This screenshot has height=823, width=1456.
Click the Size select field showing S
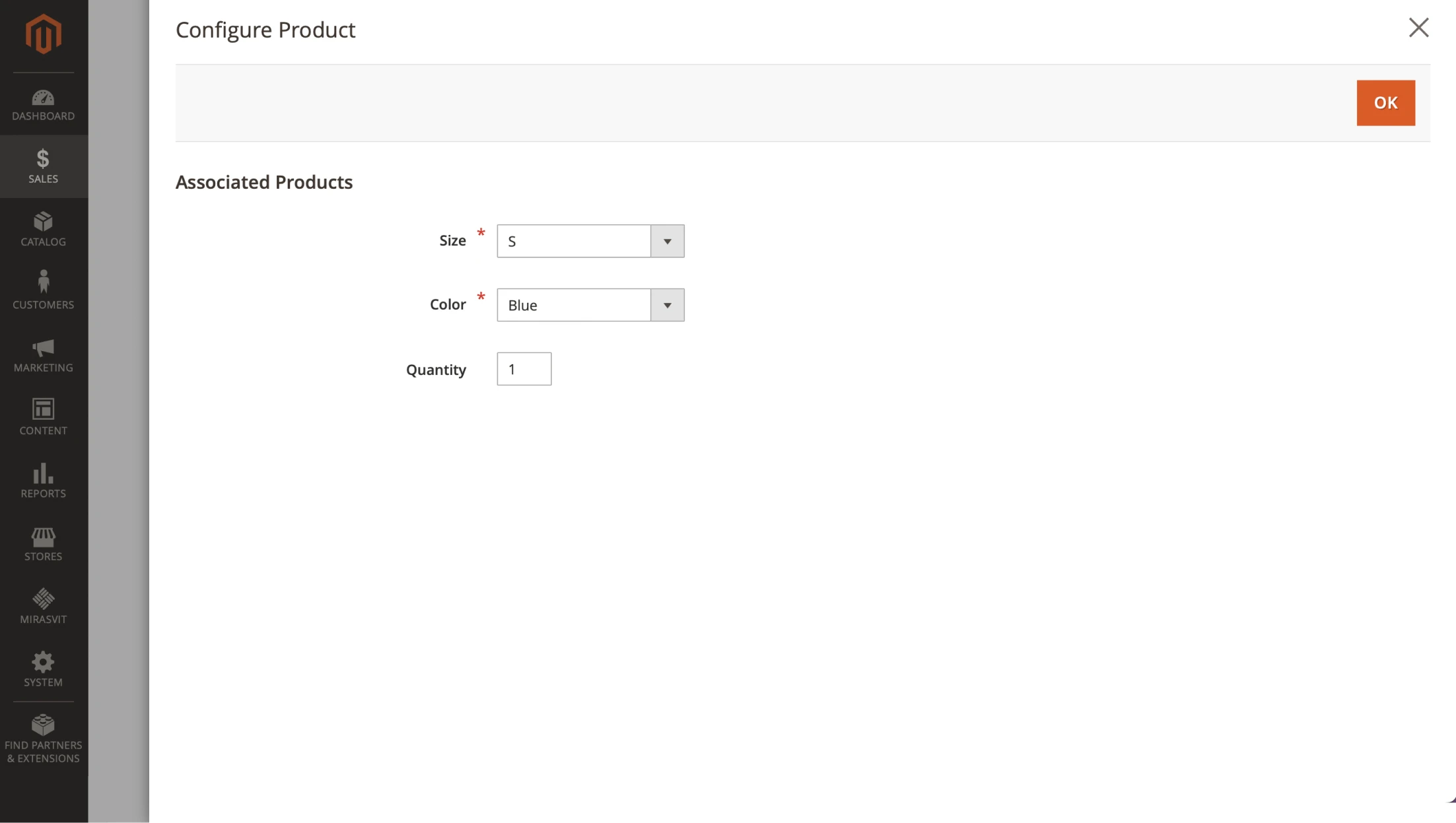point(573,242)
